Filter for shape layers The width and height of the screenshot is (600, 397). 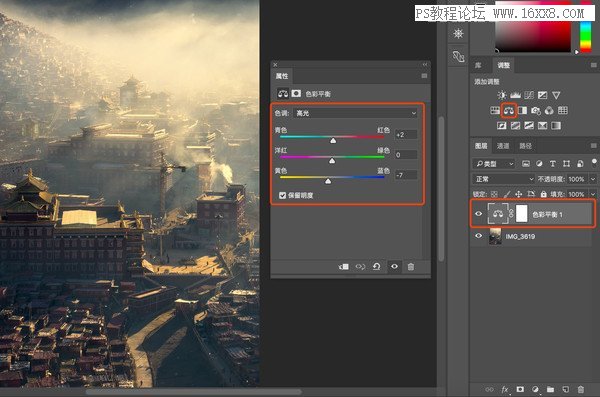pyautogui.click(x=566, y=164)
